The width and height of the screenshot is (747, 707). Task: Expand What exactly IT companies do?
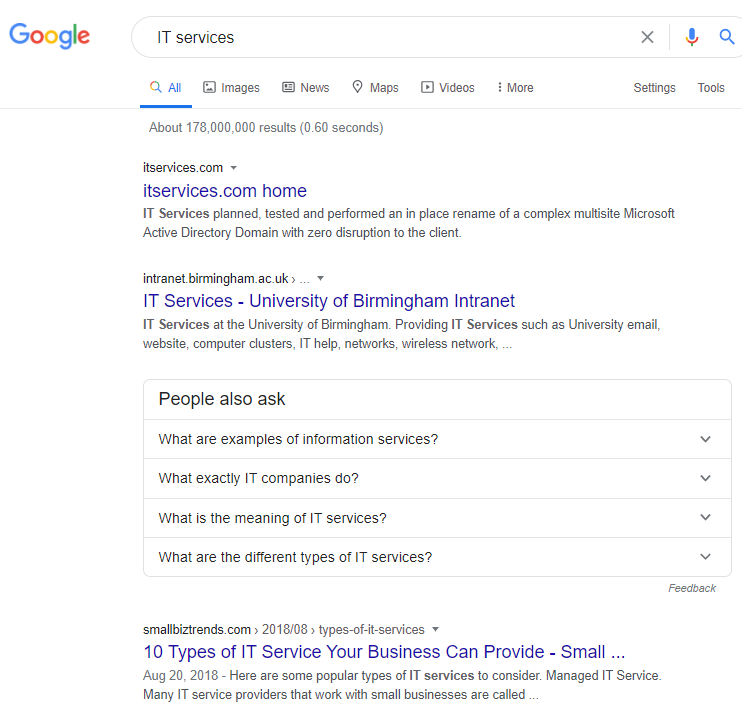point(437,478)
